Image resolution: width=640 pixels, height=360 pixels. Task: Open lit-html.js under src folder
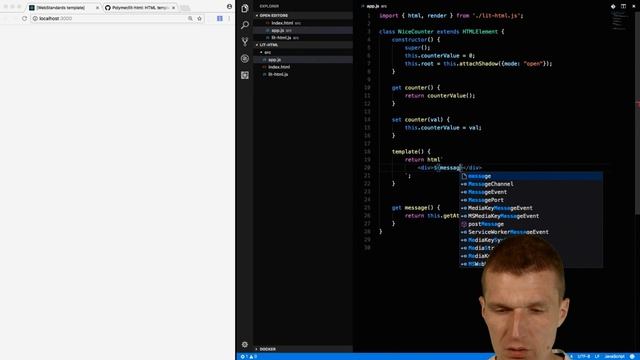point(302,74)
